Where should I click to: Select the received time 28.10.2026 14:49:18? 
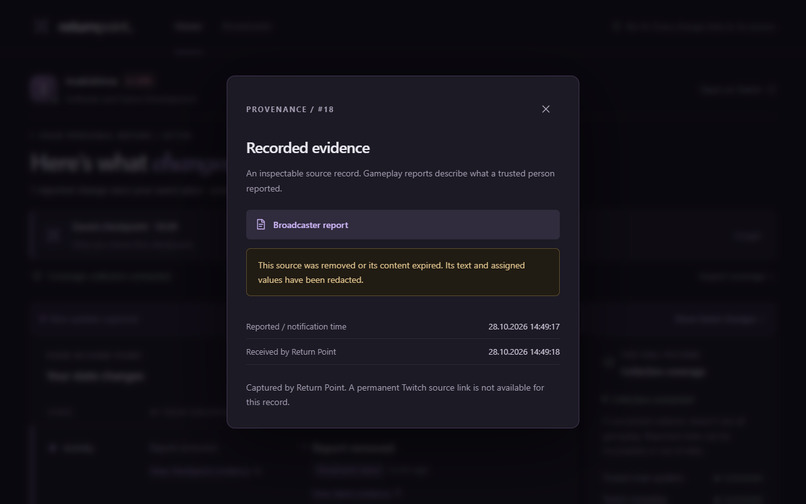tap(524, 352)
